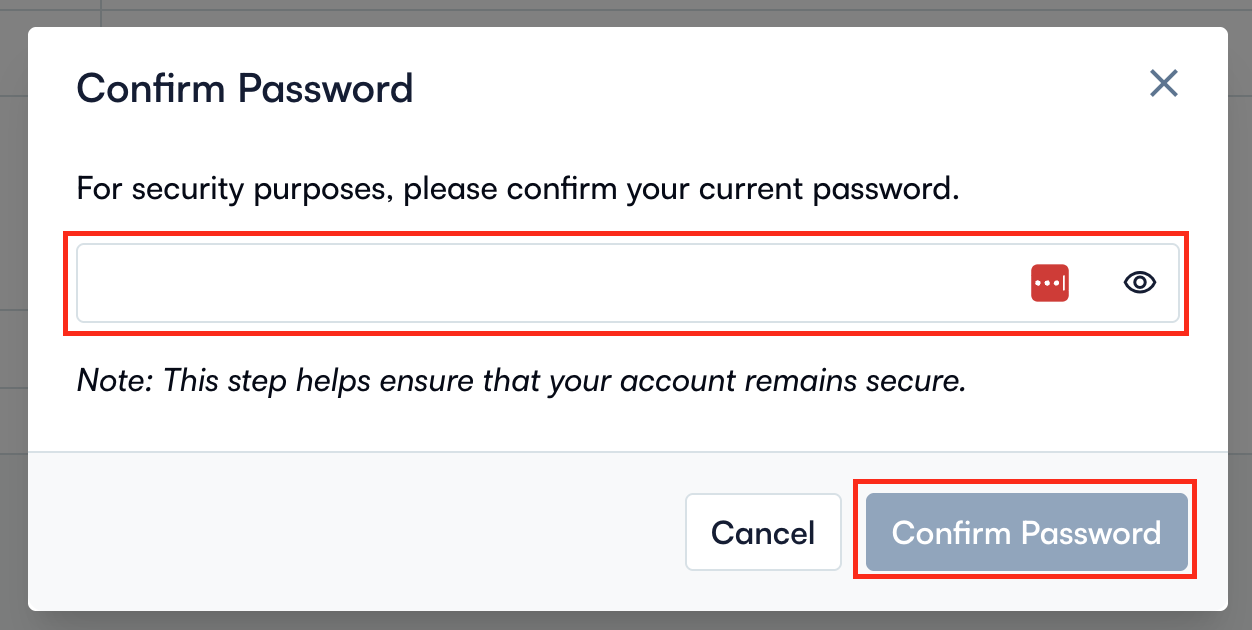Dismiss the dialog via the top-right X icon
Screen dimensions: 1252x630
[1163, 83]
